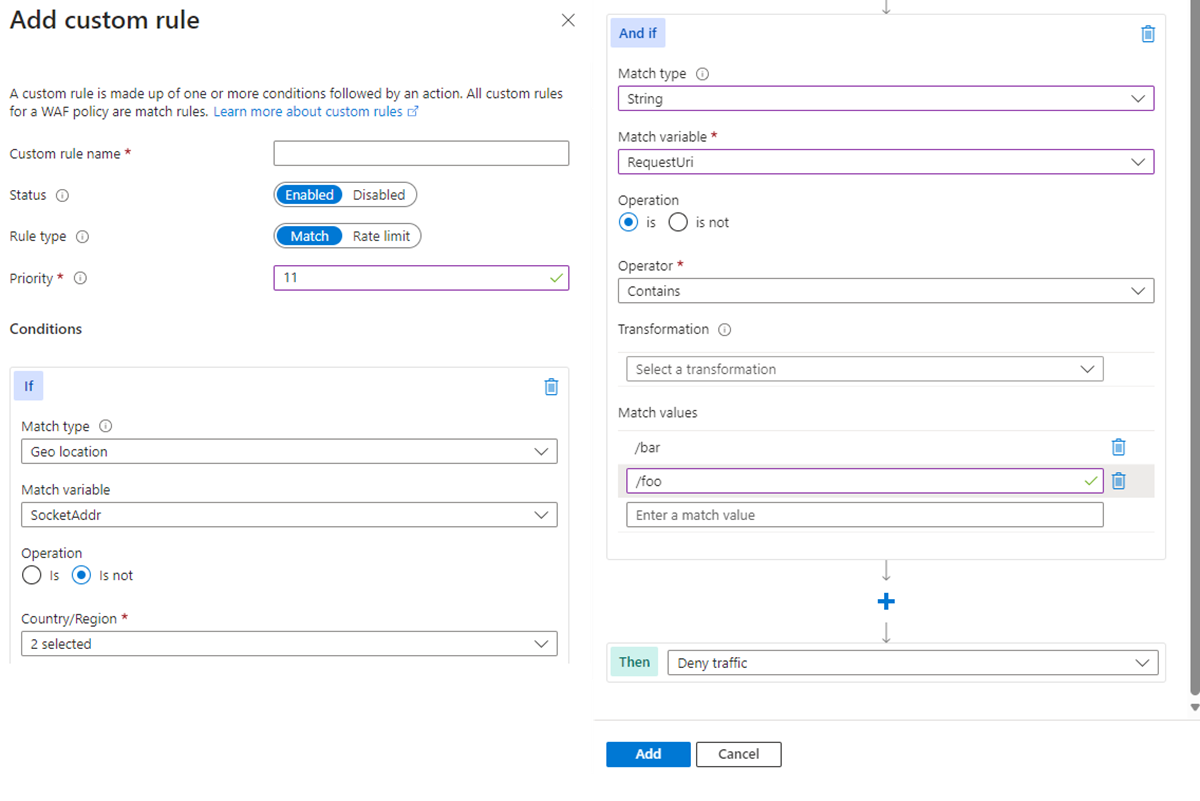This screenshot has width=1200, height=801.
Task: Show info tooltip for Status
Action: tap(63, 195)
